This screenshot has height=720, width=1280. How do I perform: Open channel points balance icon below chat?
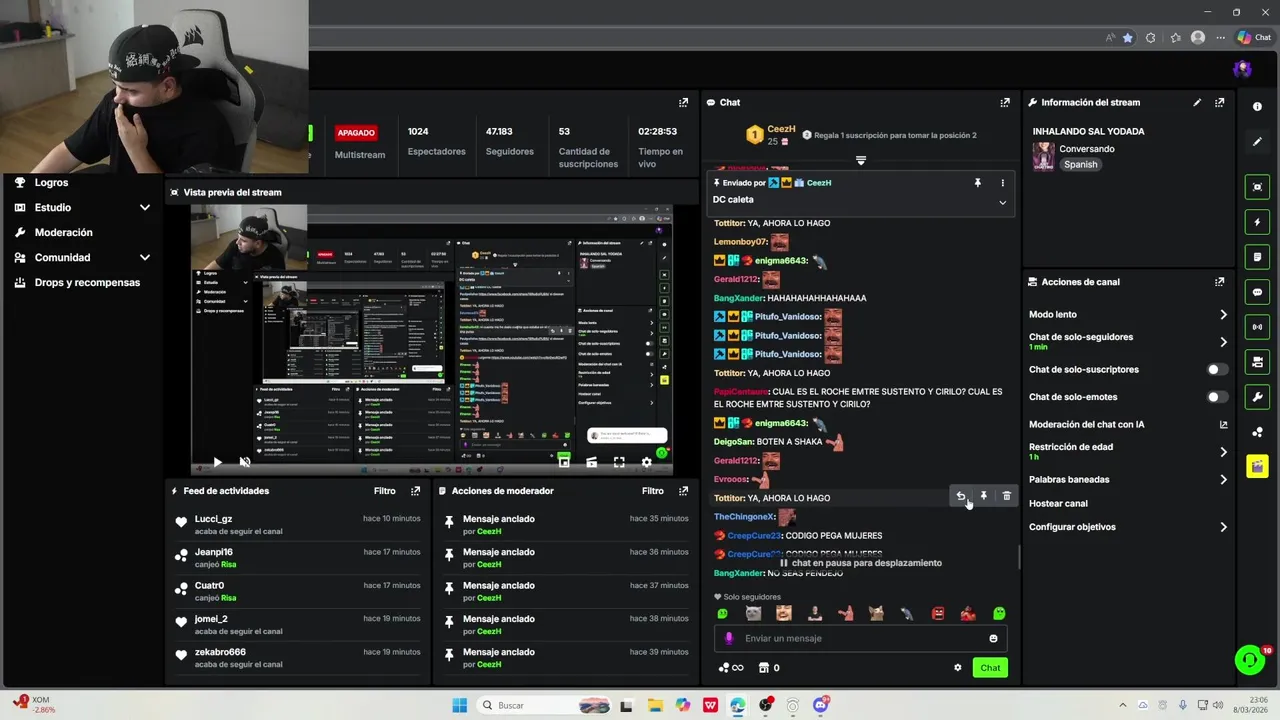731,668
